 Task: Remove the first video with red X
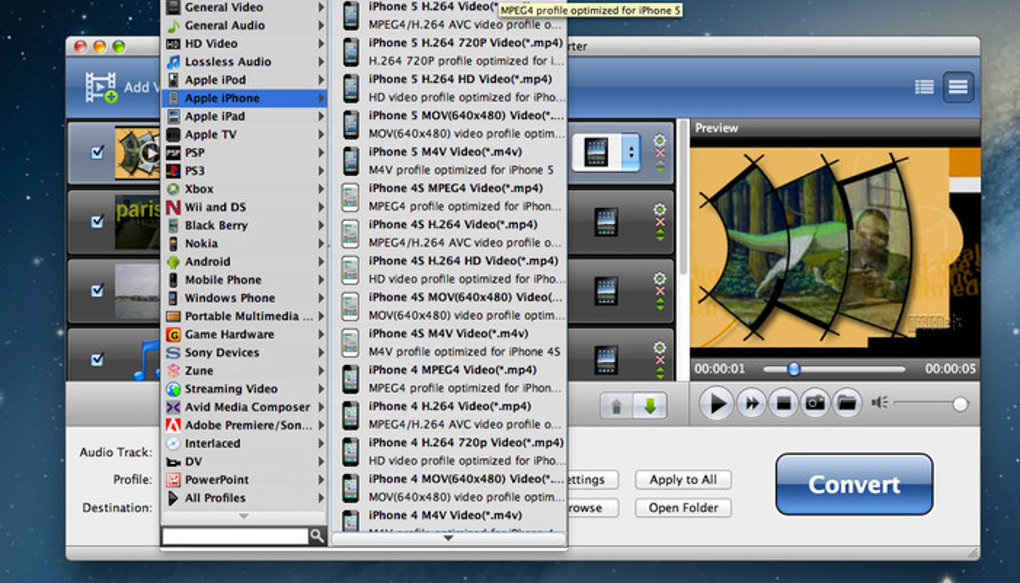coord(660,153)
